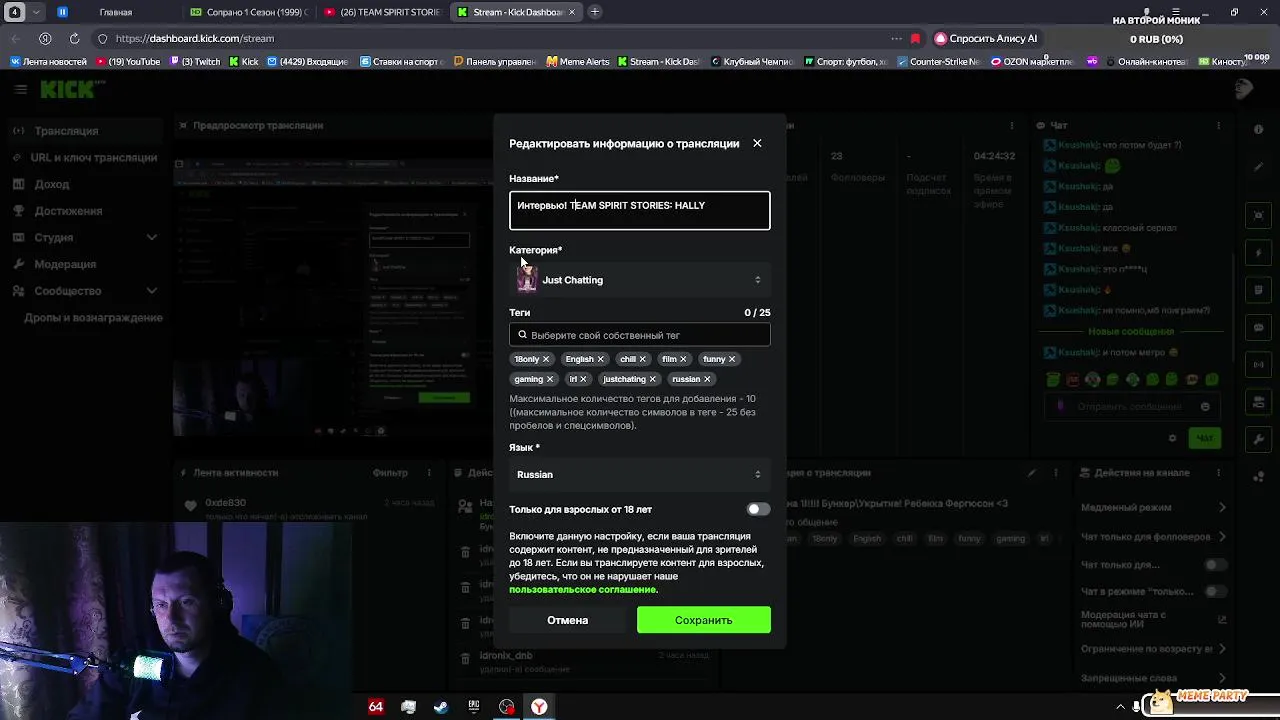Open AIDA64 icon in the taskbar
The height and width of the screenshot is (720, 1280).
point(376,707)
